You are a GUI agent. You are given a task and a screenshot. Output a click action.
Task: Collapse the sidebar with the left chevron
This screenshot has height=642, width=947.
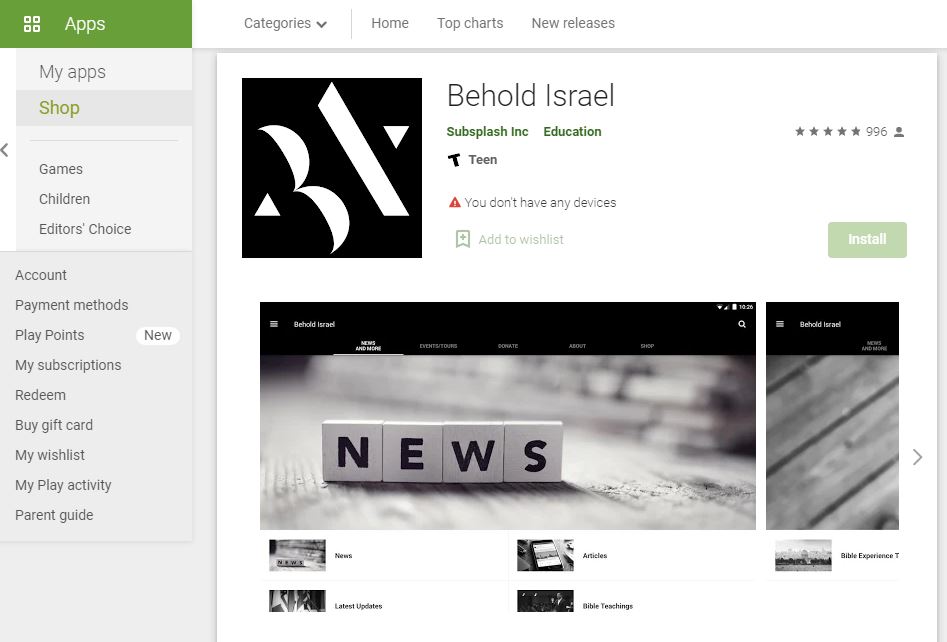pyautogui.click(x=5, y=150)
